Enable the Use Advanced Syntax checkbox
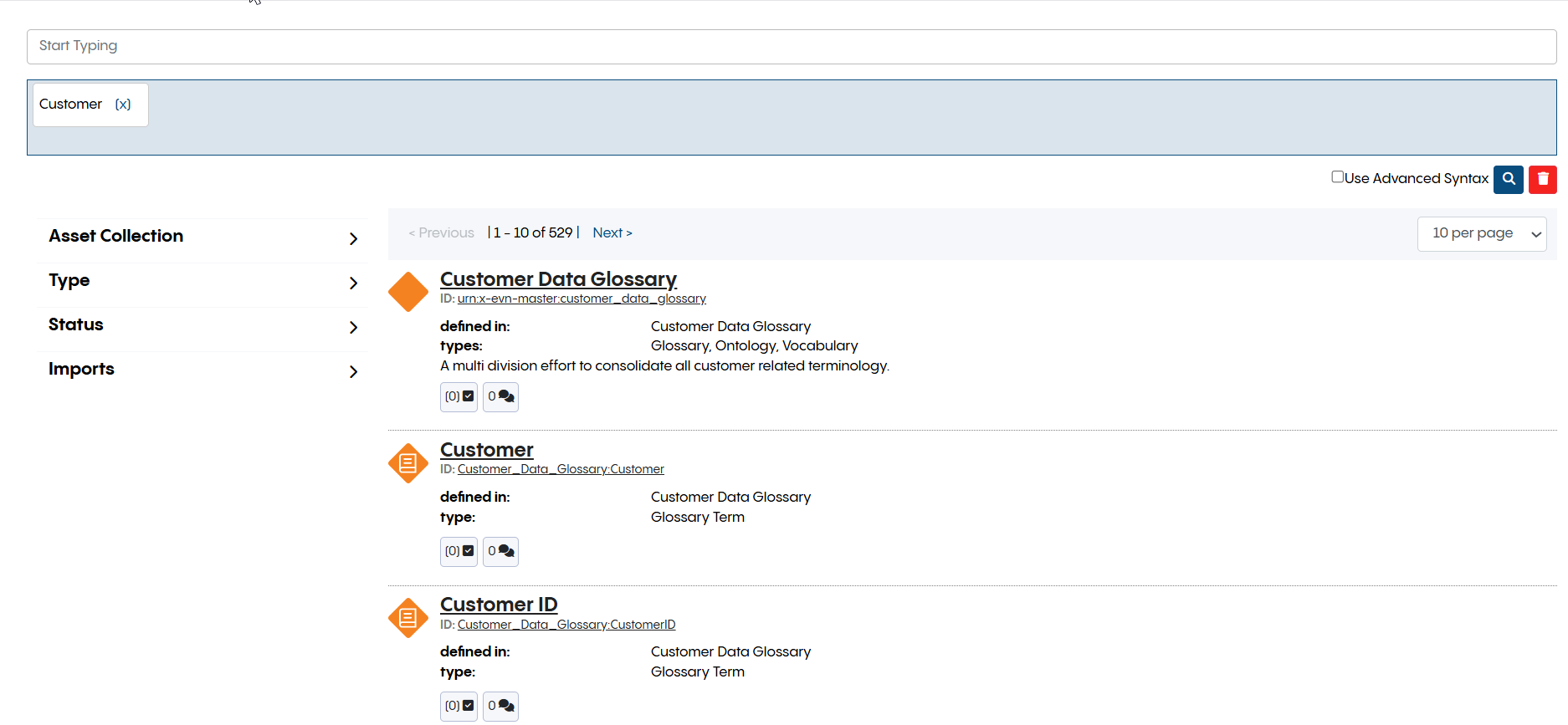The image size is (1568, 725). pyautogui.click(x=1337, y=177)
